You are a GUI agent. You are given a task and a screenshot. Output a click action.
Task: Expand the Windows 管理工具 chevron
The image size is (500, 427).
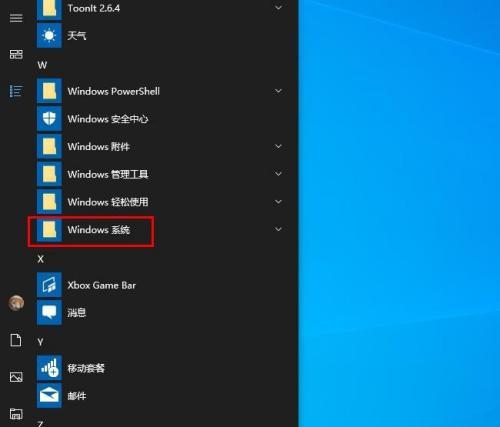point(278,174)
